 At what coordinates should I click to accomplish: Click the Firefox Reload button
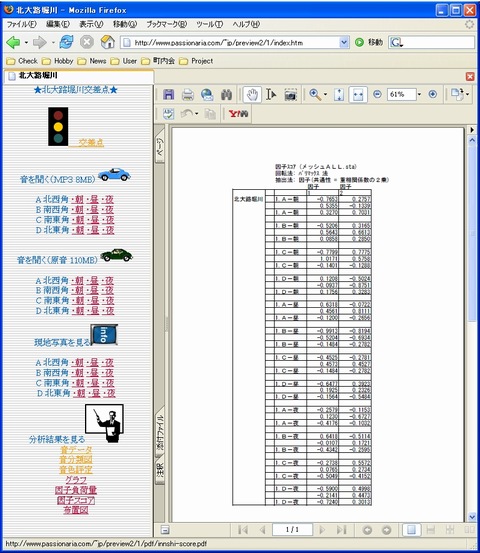pyautogui.click(x=66, y=42)
